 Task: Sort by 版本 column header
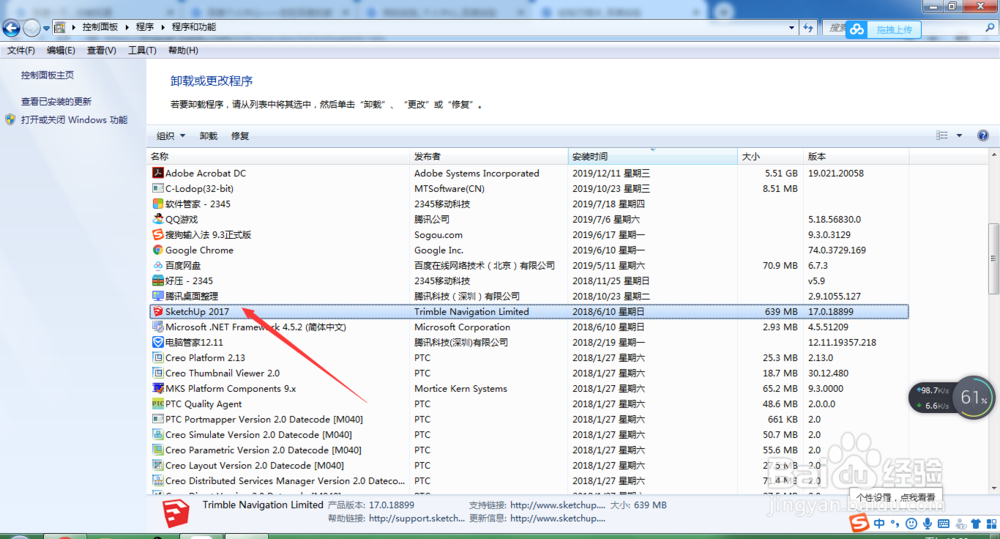(857, 156)
